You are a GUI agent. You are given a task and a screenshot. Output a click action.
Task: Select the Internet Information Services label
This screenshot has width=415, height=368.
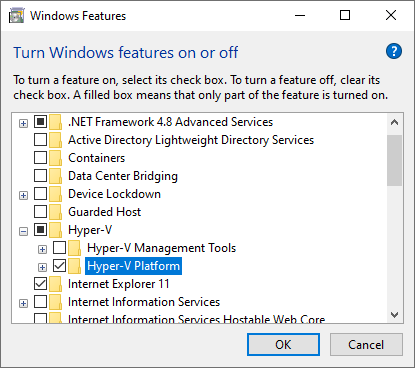pos(144,302)
